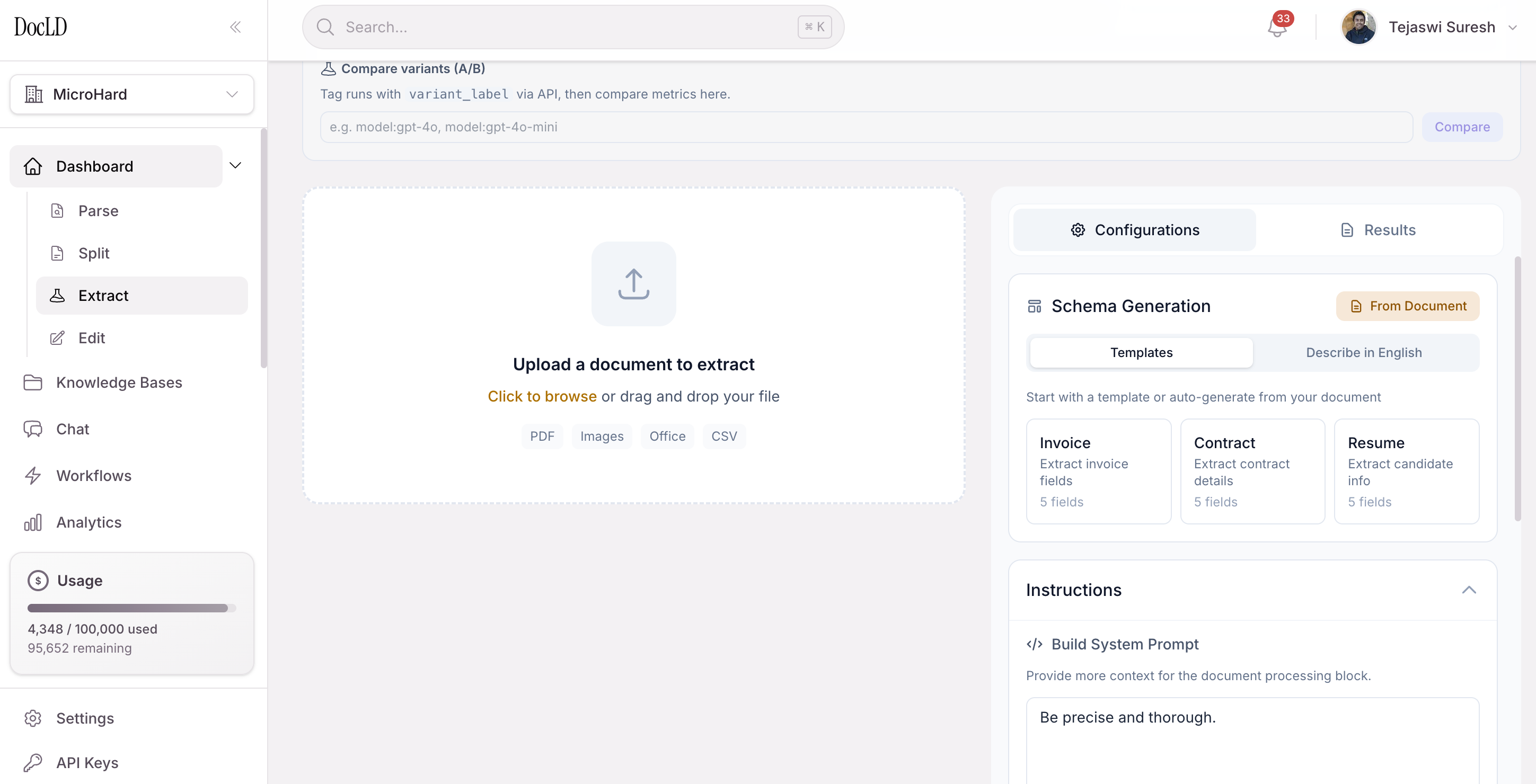This screenshot has width=1536, height=784.
Task: Select Templates schema mode
Action: pos(1141,353)
